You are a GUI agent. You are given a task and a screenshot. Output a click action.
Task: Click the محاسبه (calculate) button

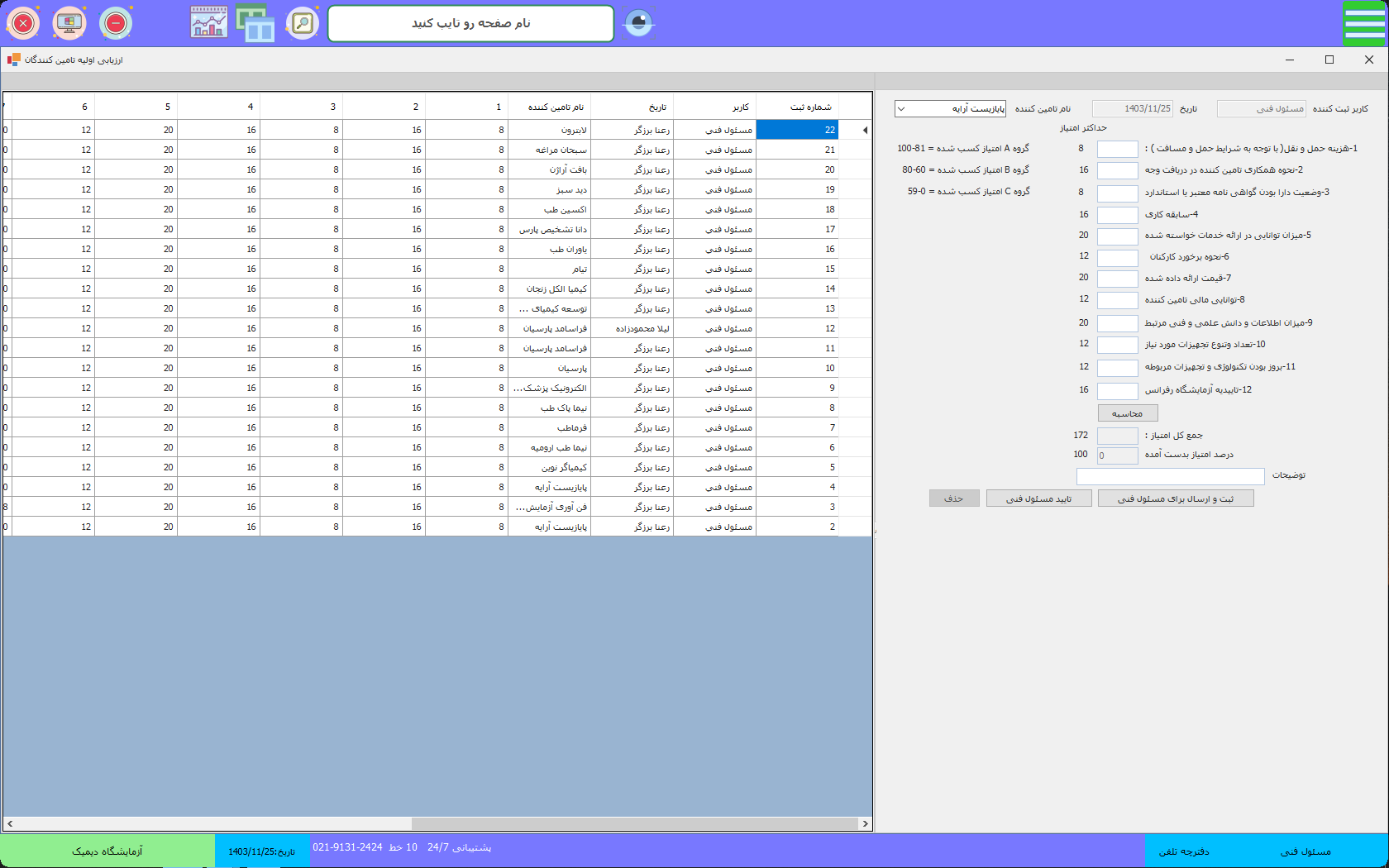point(1127,413)
